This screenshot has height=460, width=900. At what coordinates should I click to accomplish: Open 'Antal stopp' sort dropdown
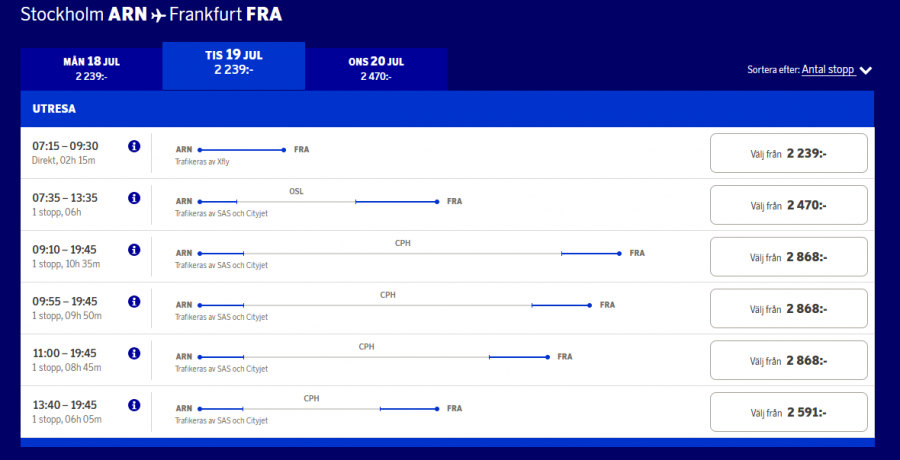coord(827,70)
